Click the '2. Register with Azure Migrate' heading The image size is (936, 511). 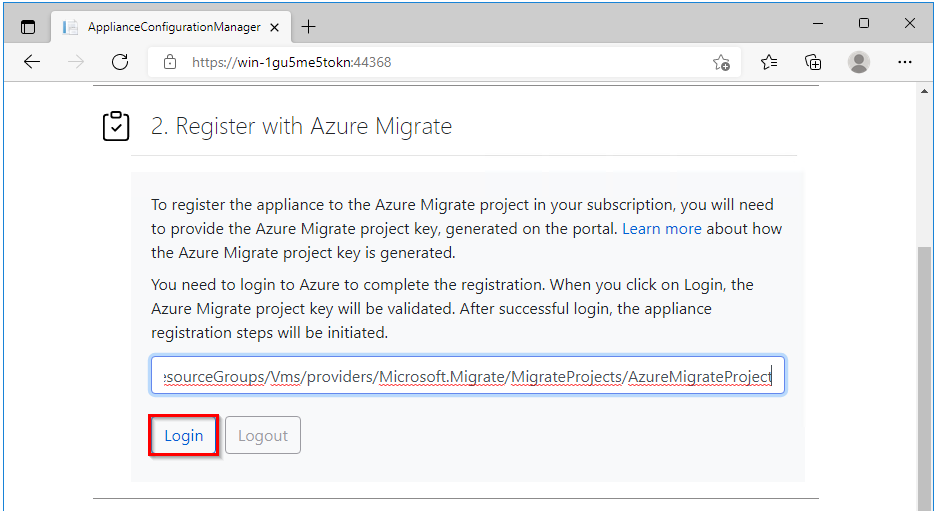click(301, 126)
